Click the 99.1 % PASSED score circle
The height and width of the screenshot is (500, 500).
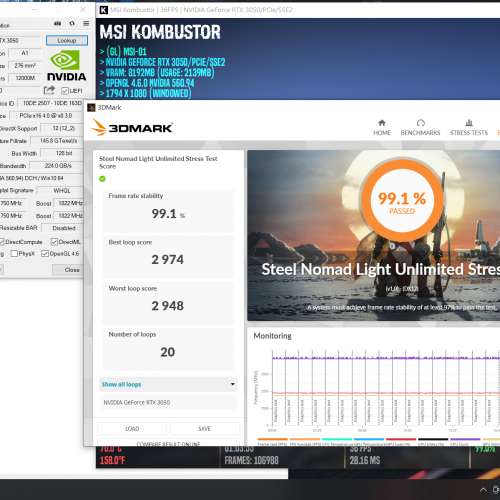pos(403,200)
